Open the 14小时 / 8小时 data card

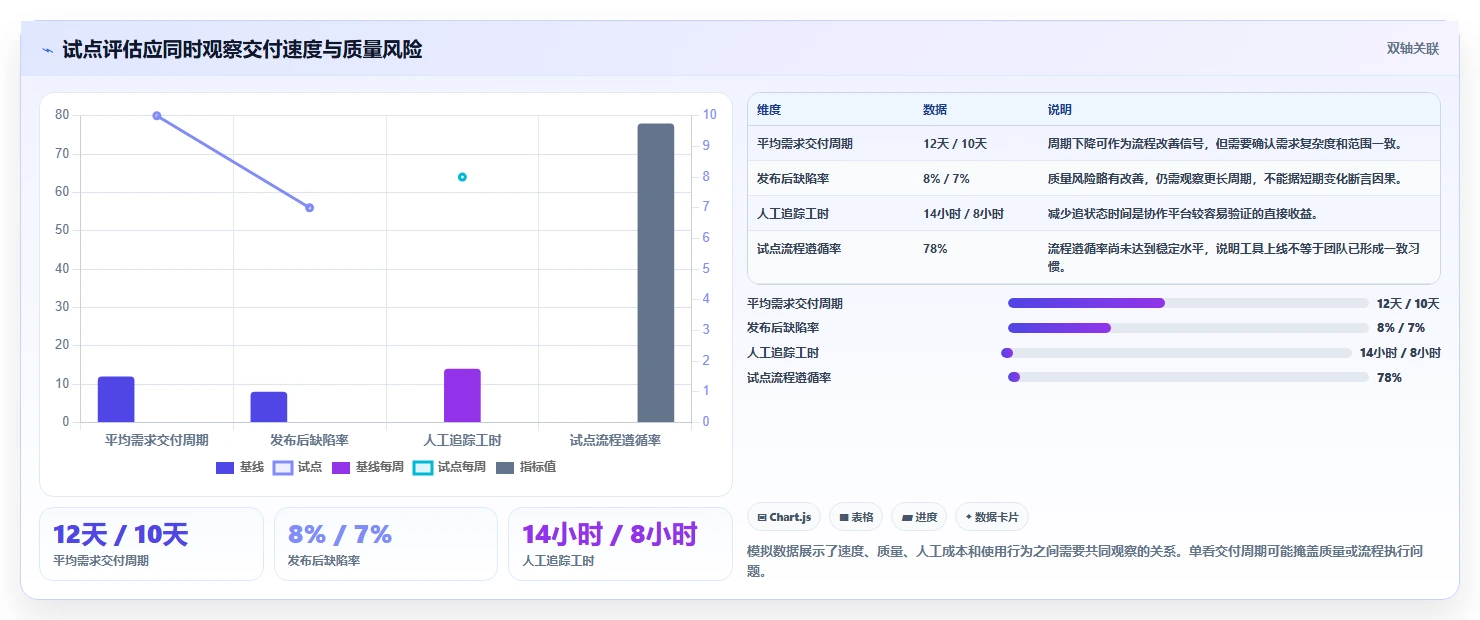[x=620, y=544]
